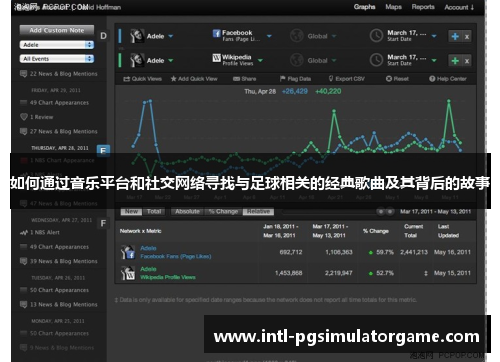
Task: Open the Maps menu
Action: [393, 7]
